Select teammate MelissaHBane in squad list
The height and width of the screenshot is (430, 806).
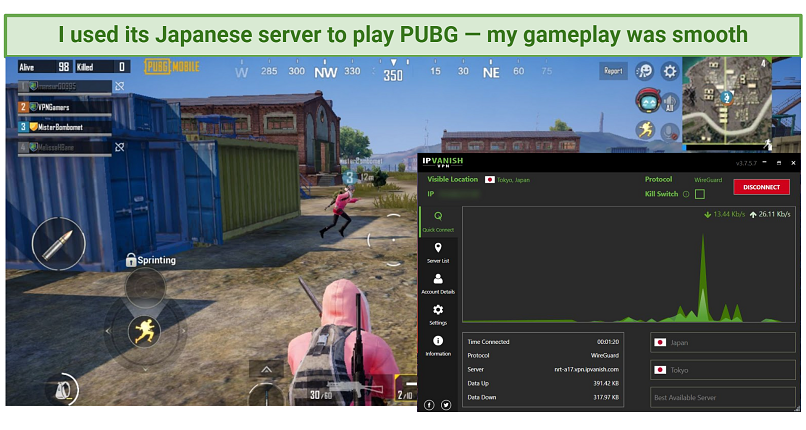[x=65, y=147]
